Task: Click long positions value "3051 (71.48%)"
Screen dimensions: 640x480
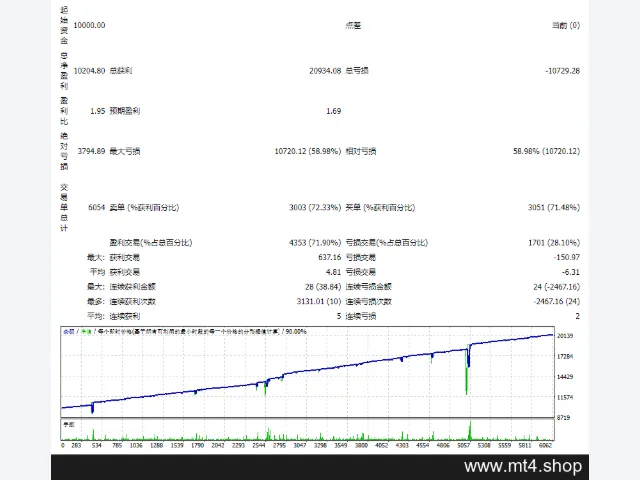Action: pos(554,207)
